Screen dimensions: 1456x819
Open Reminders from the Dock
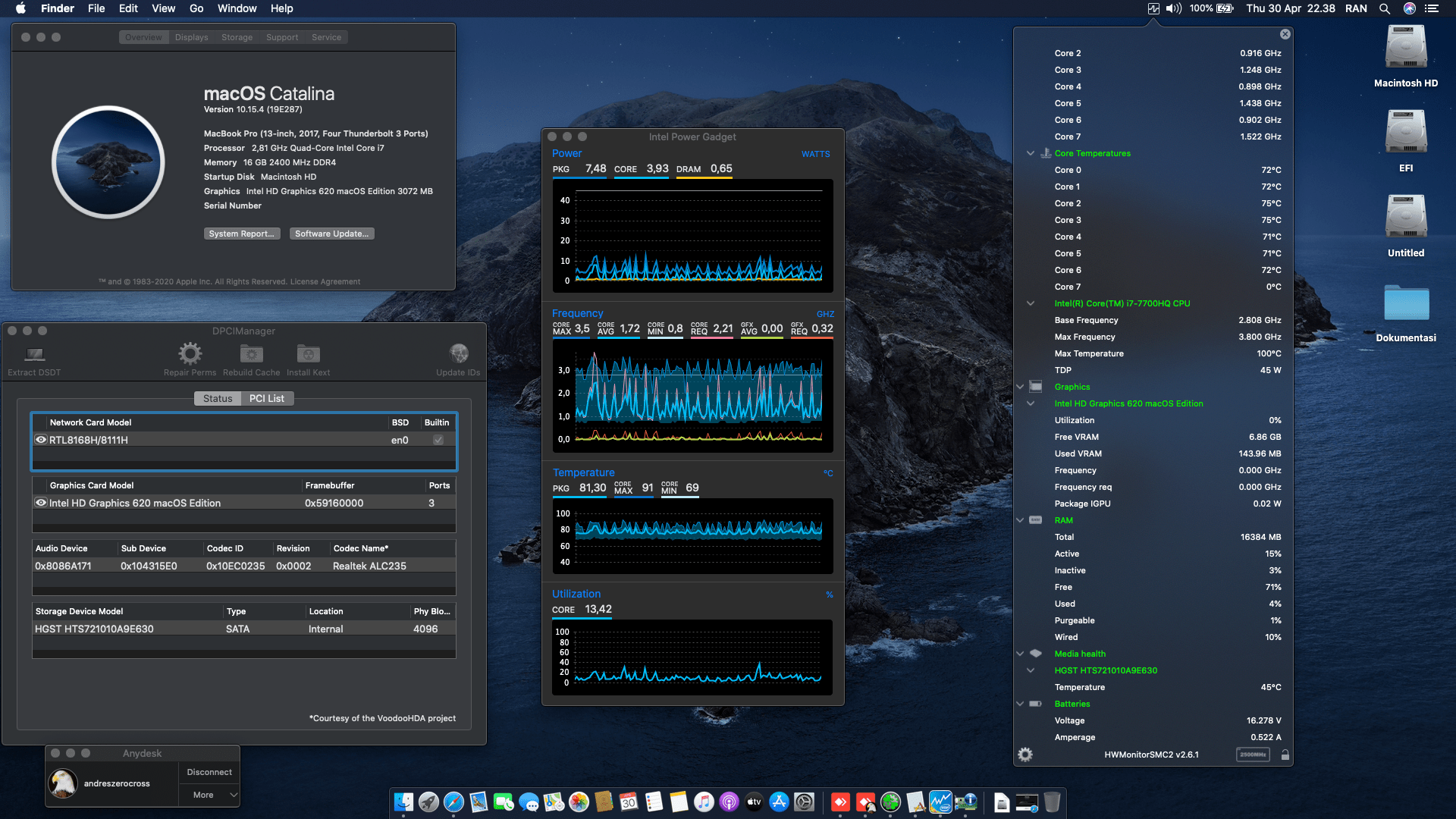pos(654,802)
